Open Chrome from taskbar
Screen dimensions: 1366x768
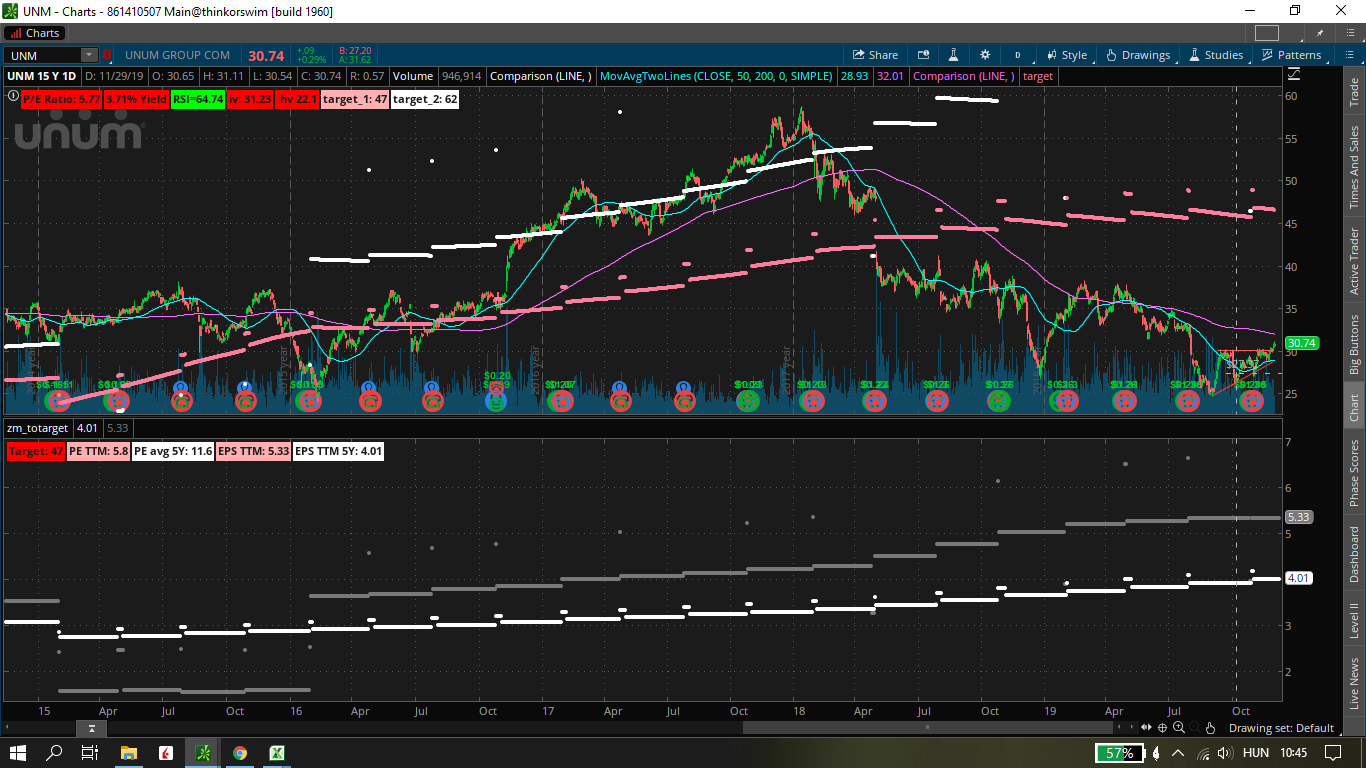(x=240, y=753)
